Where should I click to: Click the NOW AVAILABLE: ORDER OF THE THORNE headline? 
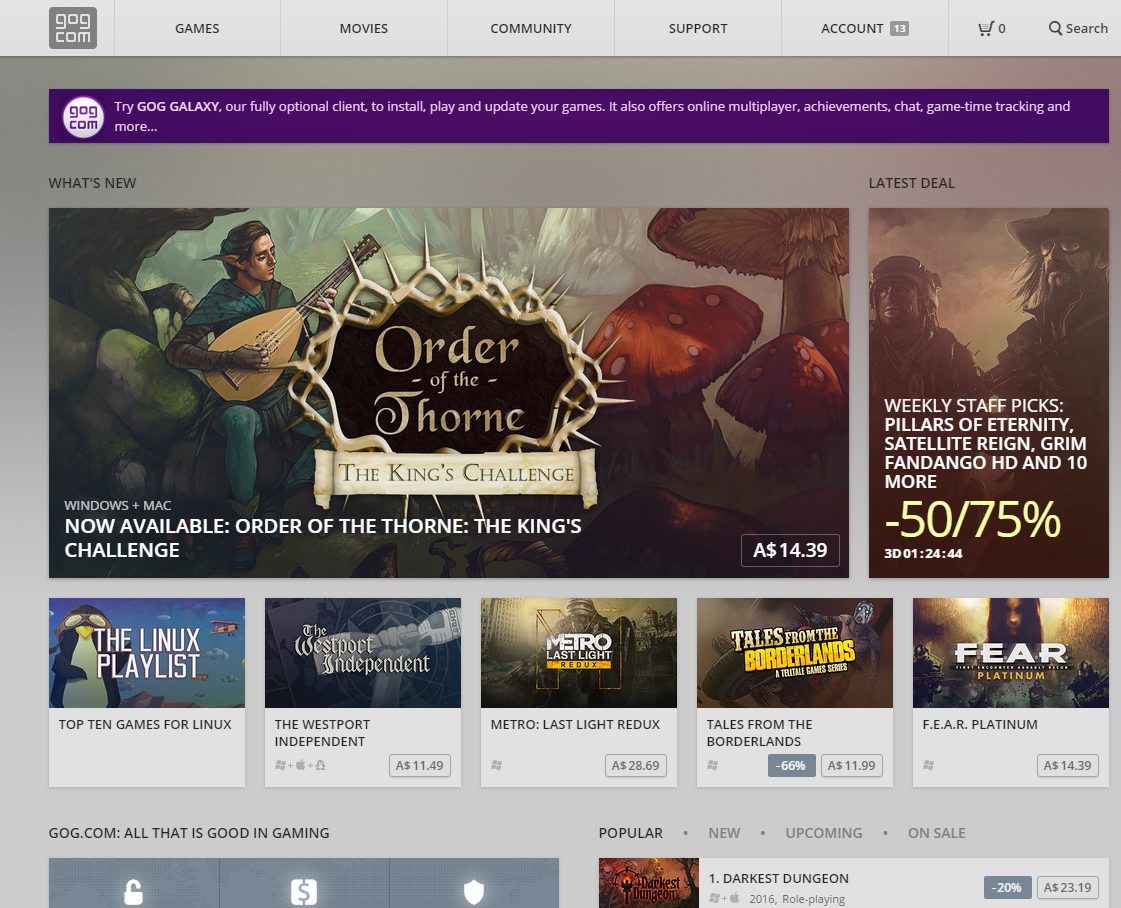coord(323,538)
